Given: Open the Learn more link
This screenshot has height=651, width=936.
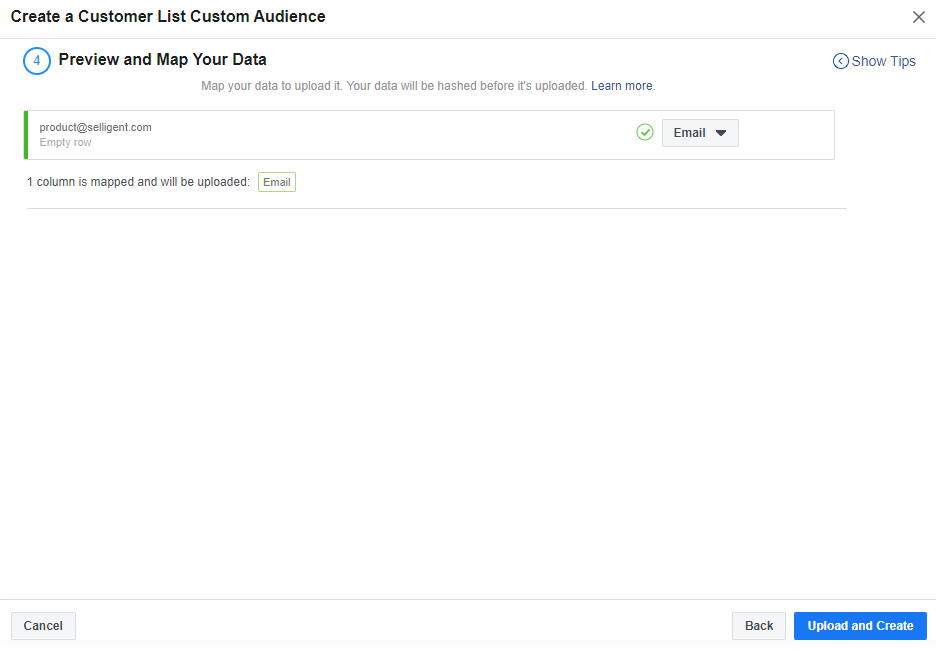Looking at the screenshot, I should [621, 86].
